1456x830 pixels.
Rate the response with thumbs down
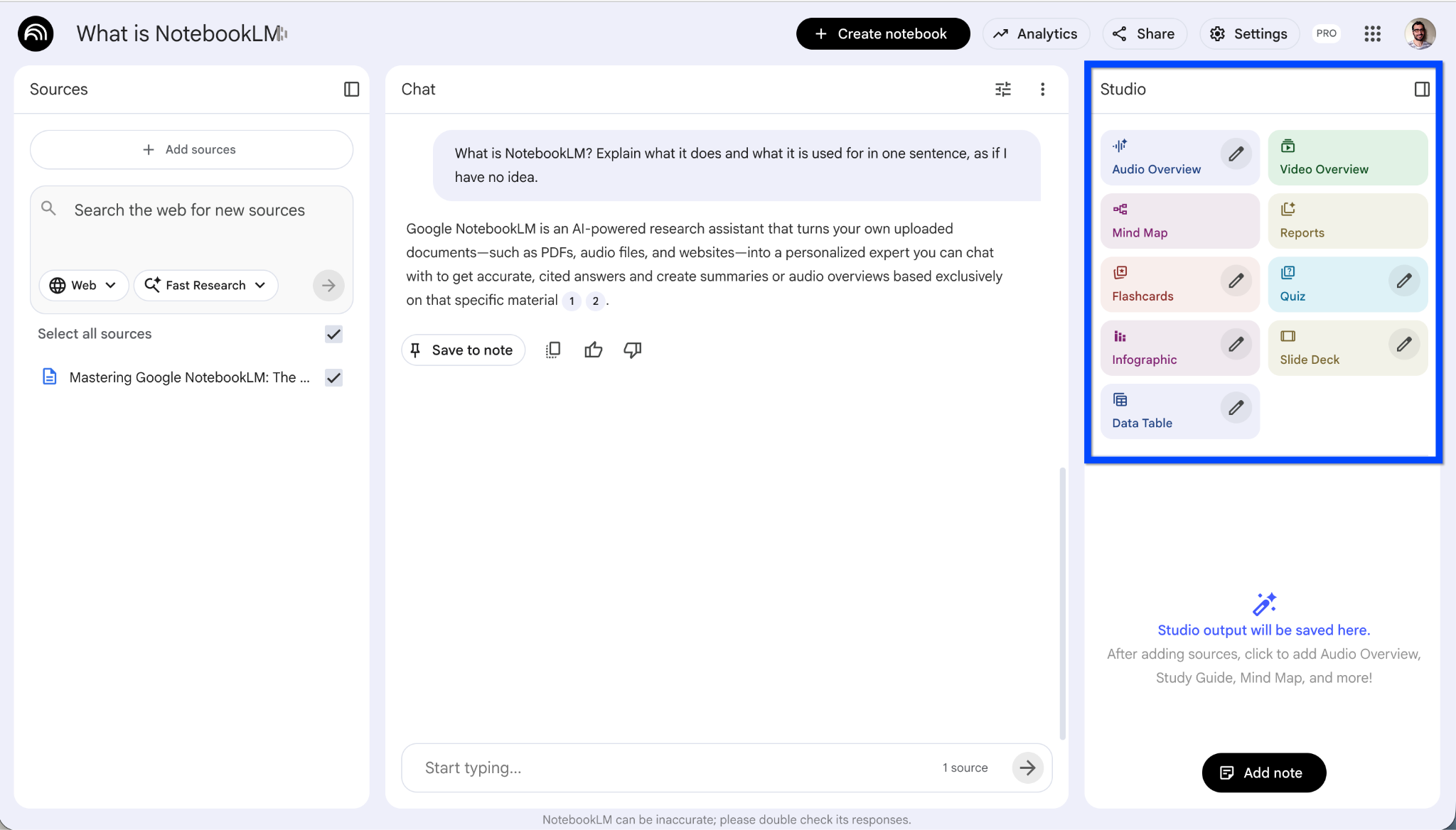coord(632,350)
